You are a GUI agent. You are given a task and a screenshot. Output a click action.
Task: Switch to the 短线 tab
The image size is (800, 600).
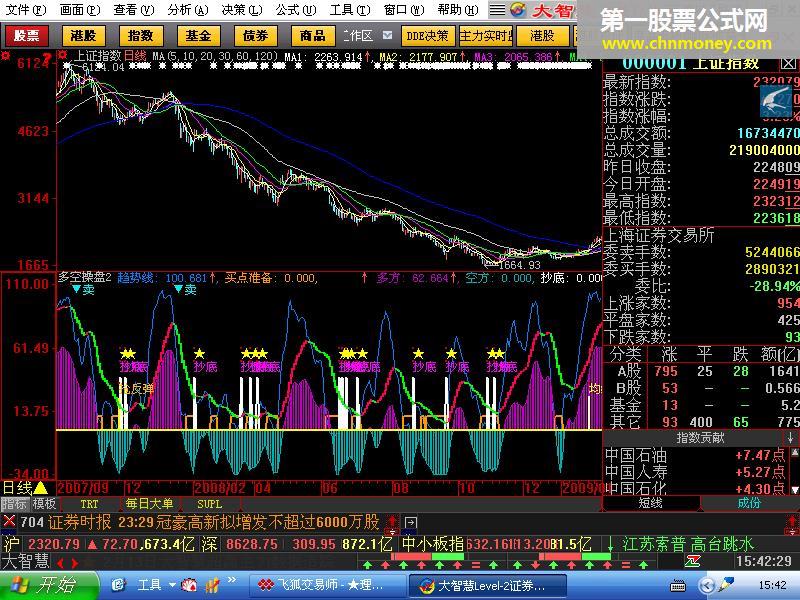click(651, 503)
